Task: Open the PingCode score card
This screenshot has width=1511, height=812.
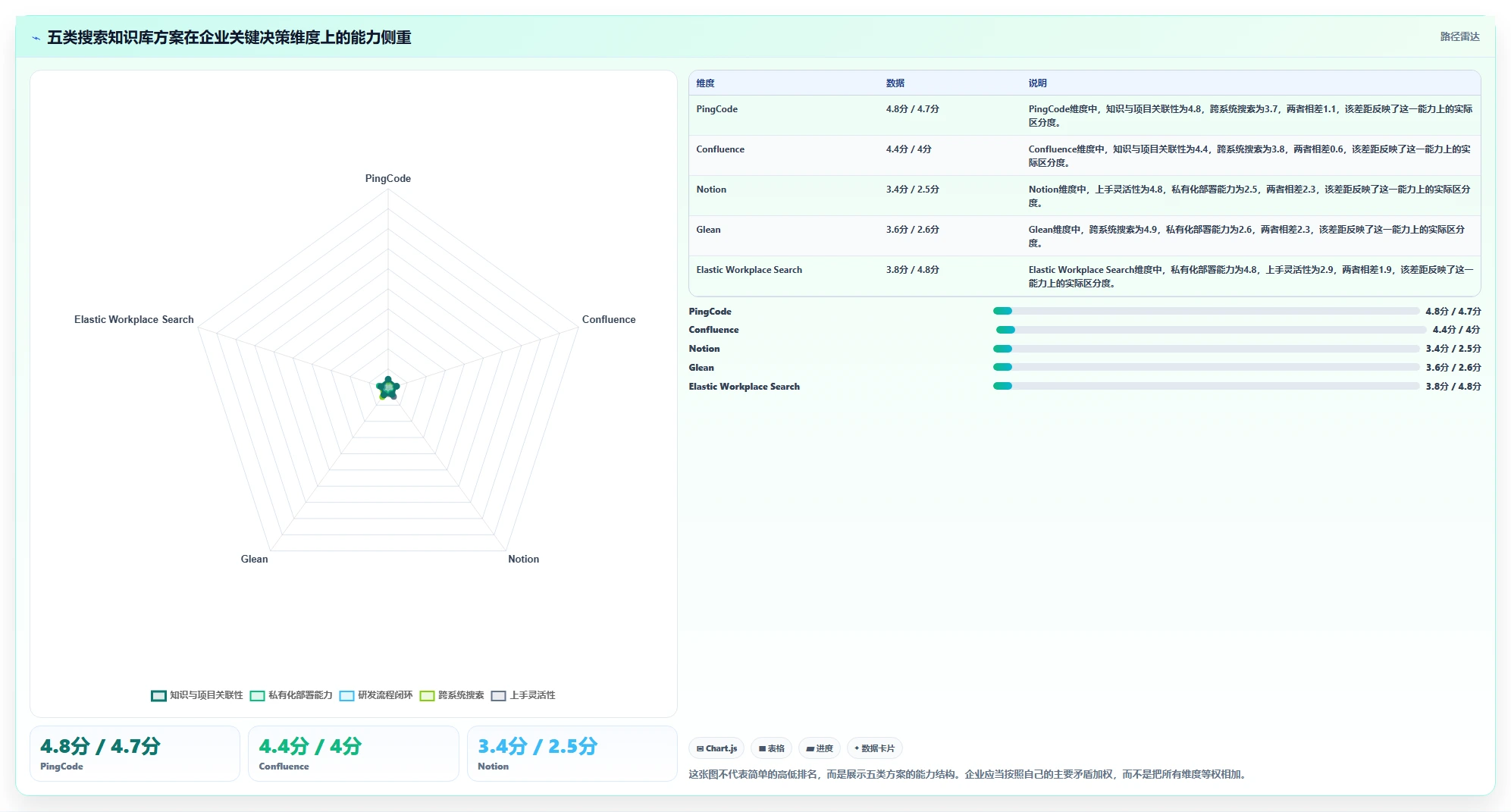Action: [135, 754]
